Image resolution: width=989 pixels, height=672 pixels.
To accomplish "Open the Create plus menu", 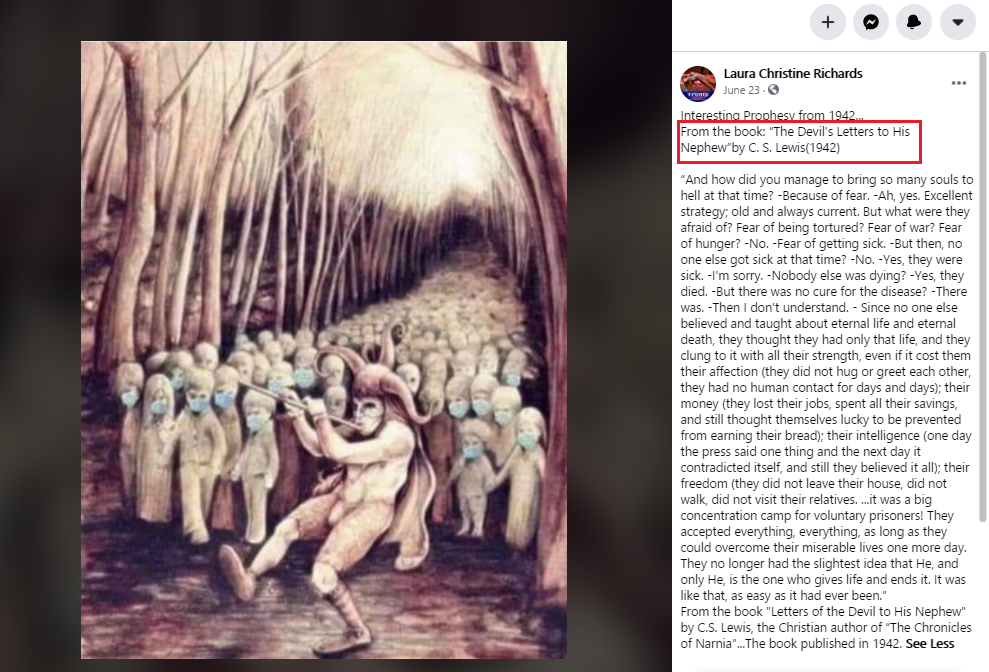I will (x=828, y=22).
